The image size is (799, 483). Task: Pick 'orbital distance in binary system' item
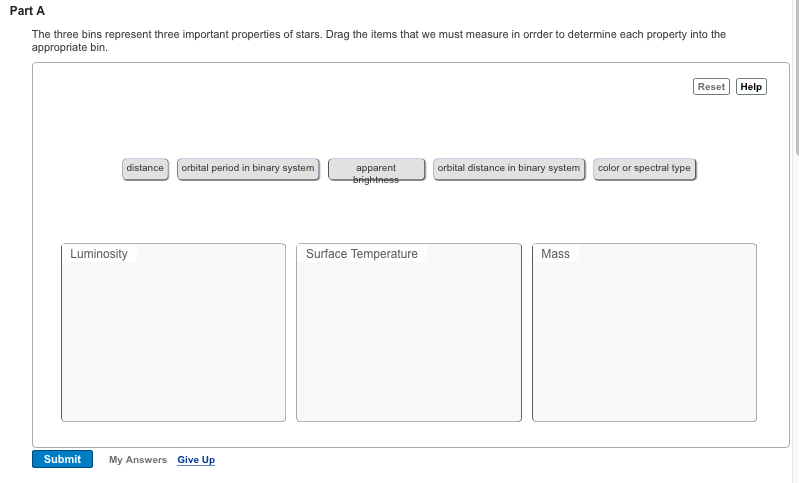[508, 168]
